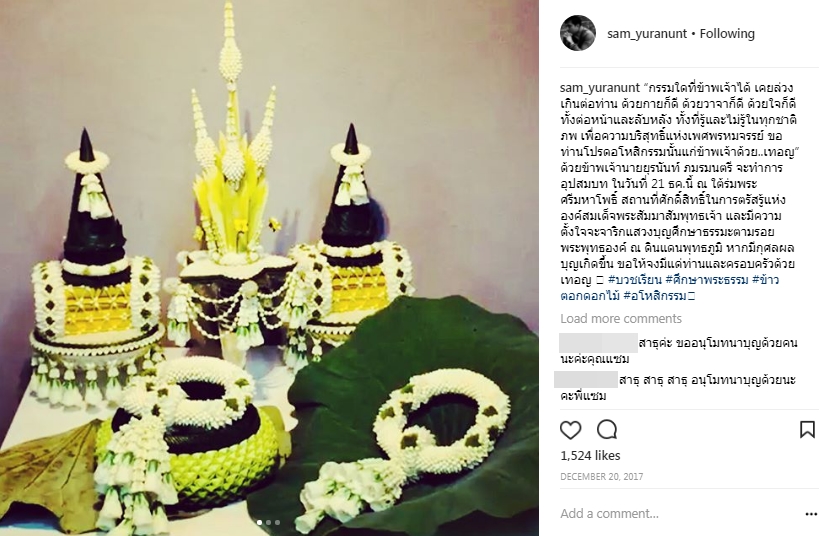Open sam_yuranunt username in the header
820x536 pixels.
point(647,33)
